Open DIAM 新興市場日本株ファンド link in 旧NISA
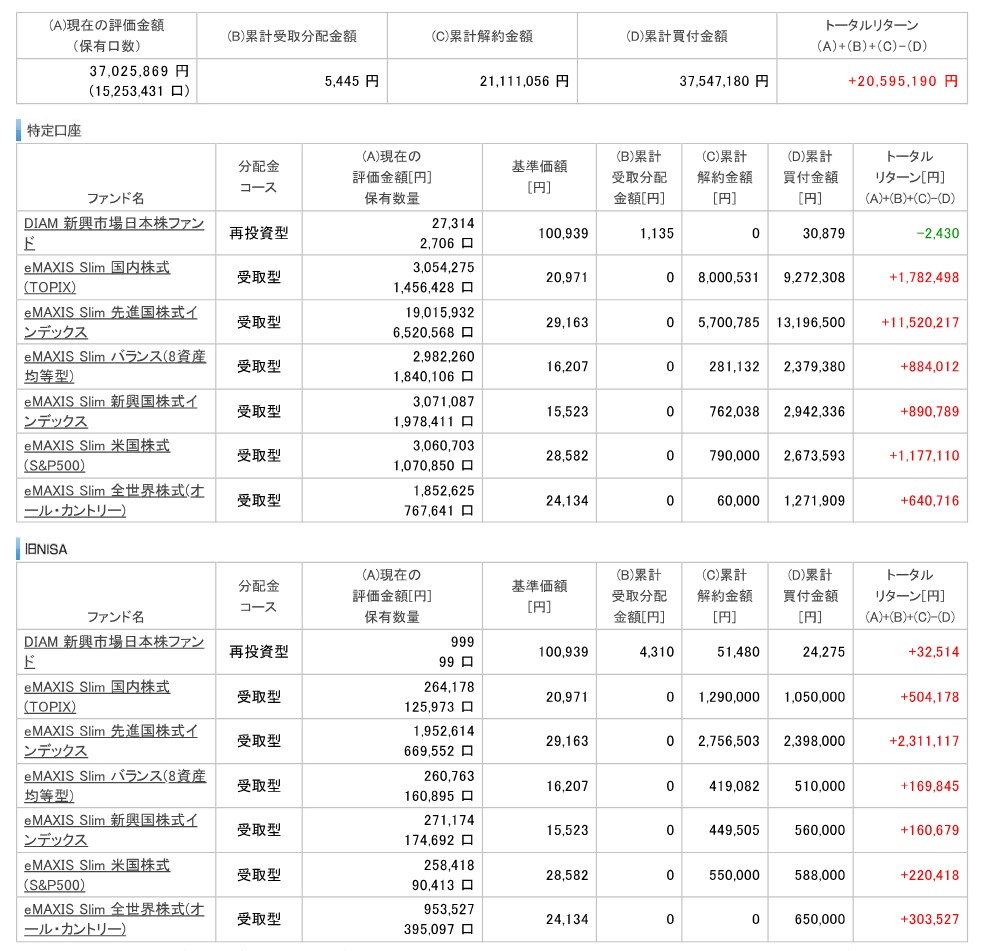Screen dimensions: 984x951 pyautogui.click(x=114, y=652)
